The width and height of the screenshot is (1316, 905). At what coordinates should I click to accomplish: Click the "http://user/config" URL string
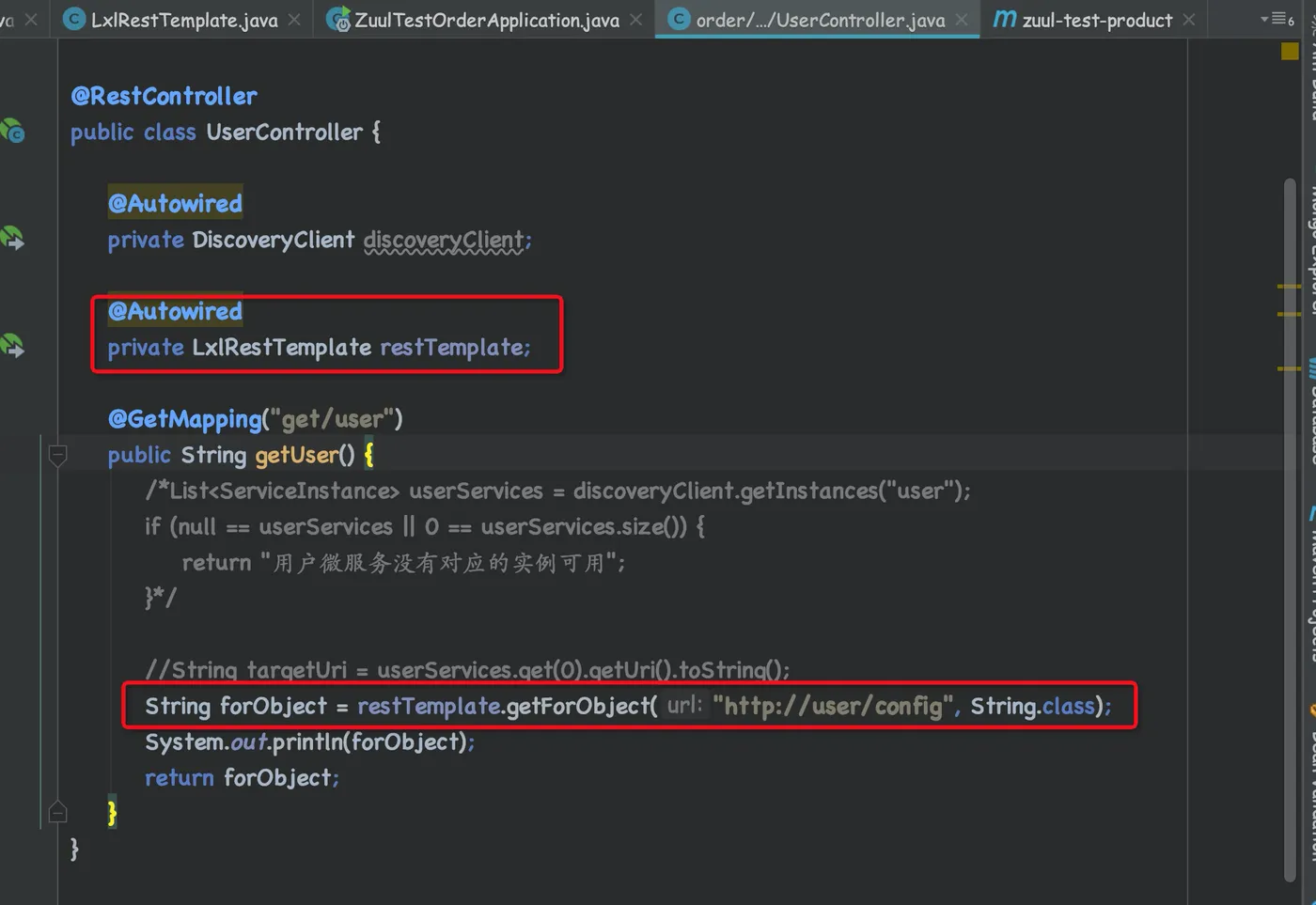(x=834, y=706)
